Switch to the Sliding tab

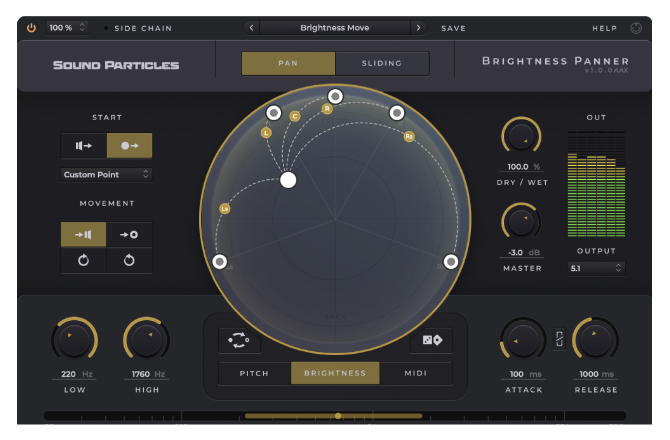click(x=382, y=63)
